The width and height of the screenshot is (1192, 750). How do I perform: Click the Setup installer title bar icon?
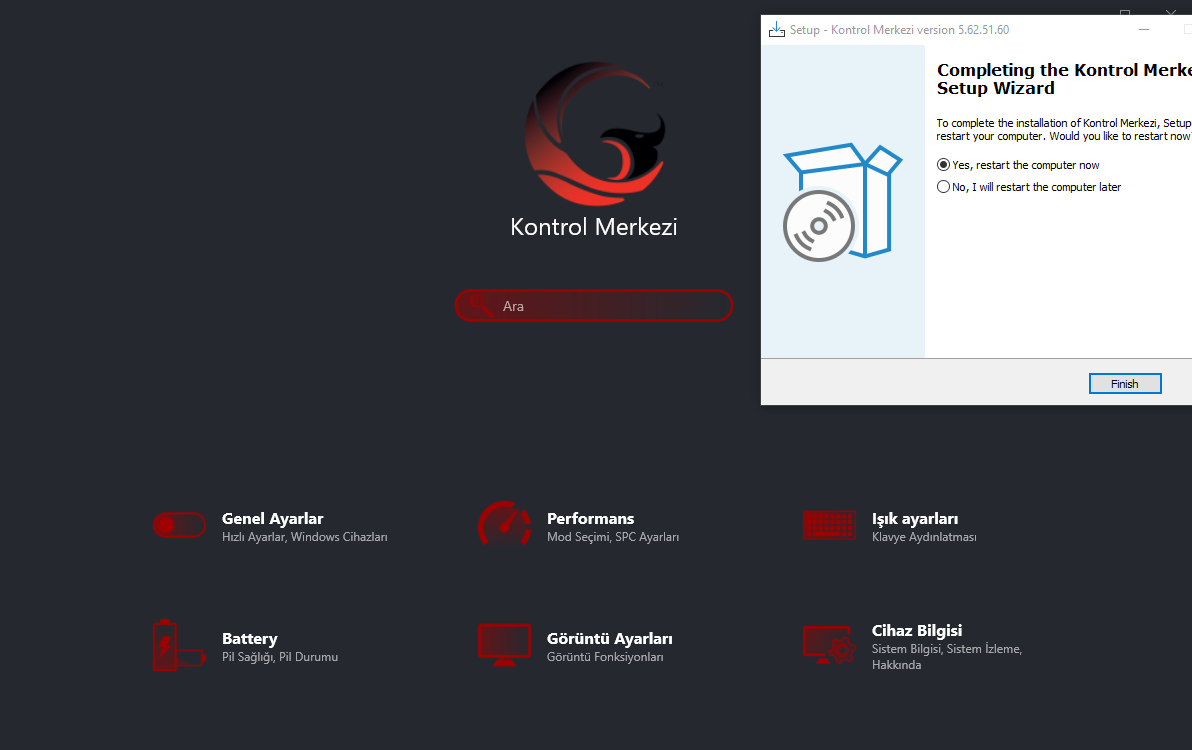pyautogui.click(x=776, y=30)
